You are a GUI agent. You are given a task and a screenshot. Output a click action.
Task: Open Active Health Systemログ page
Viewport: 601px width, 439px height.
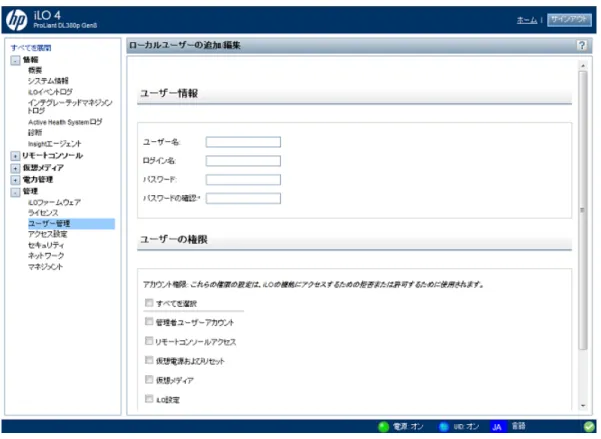coord(65,122)
